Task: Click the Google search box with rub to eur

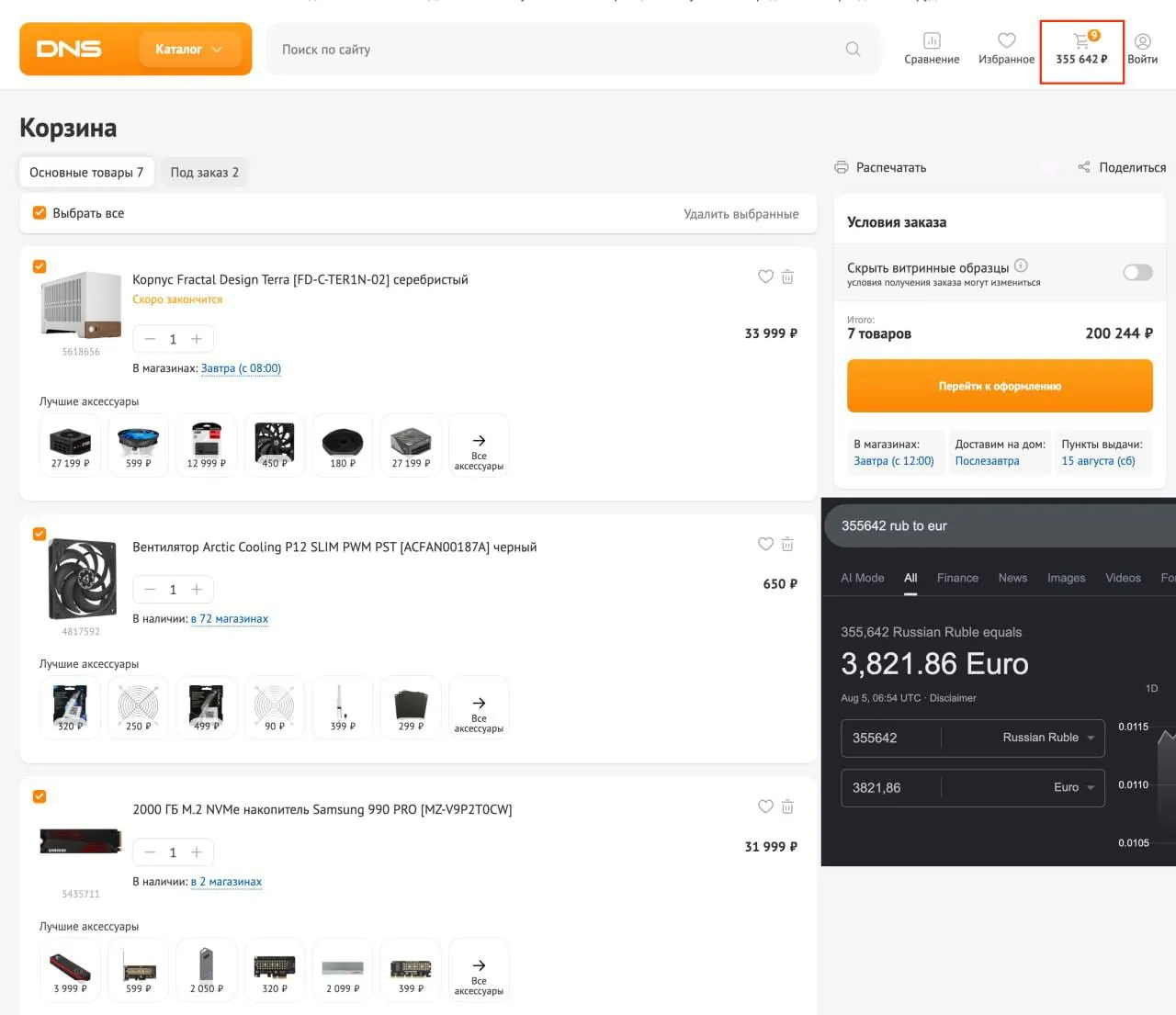Action: [1001, 525]
